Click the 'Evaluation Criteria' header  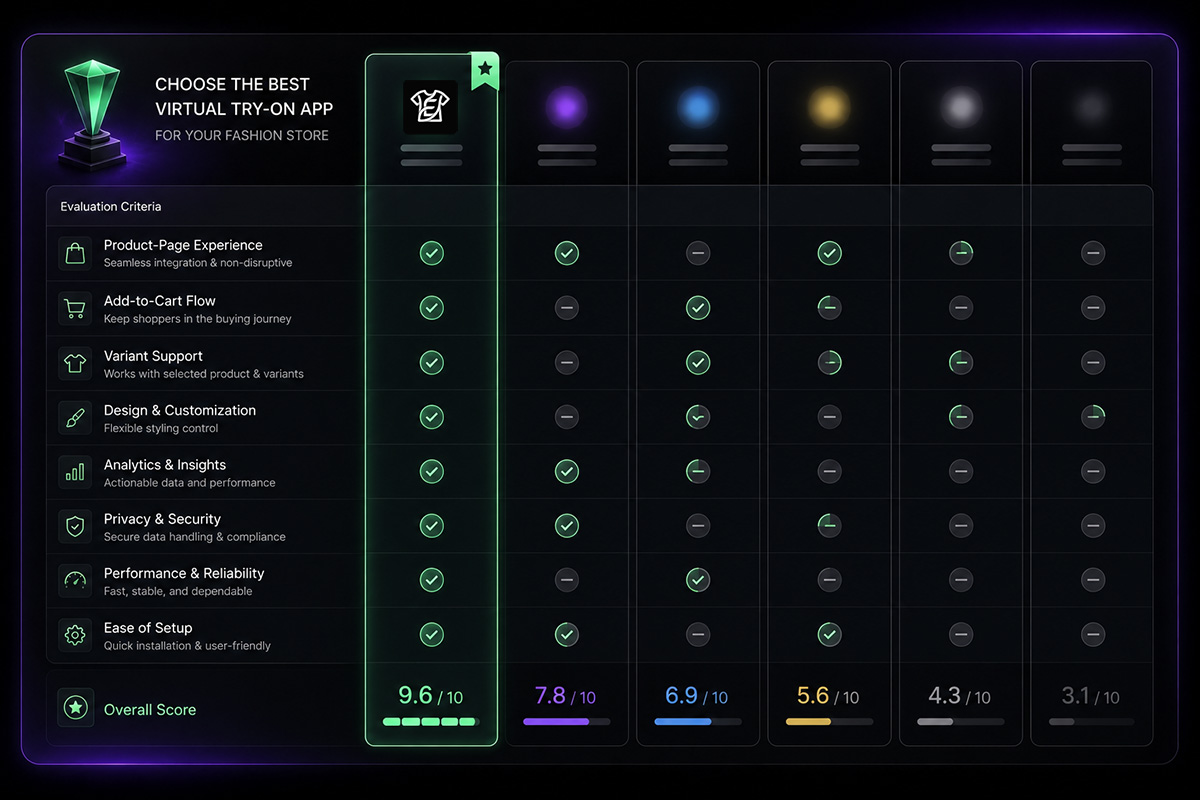(111, 207)
